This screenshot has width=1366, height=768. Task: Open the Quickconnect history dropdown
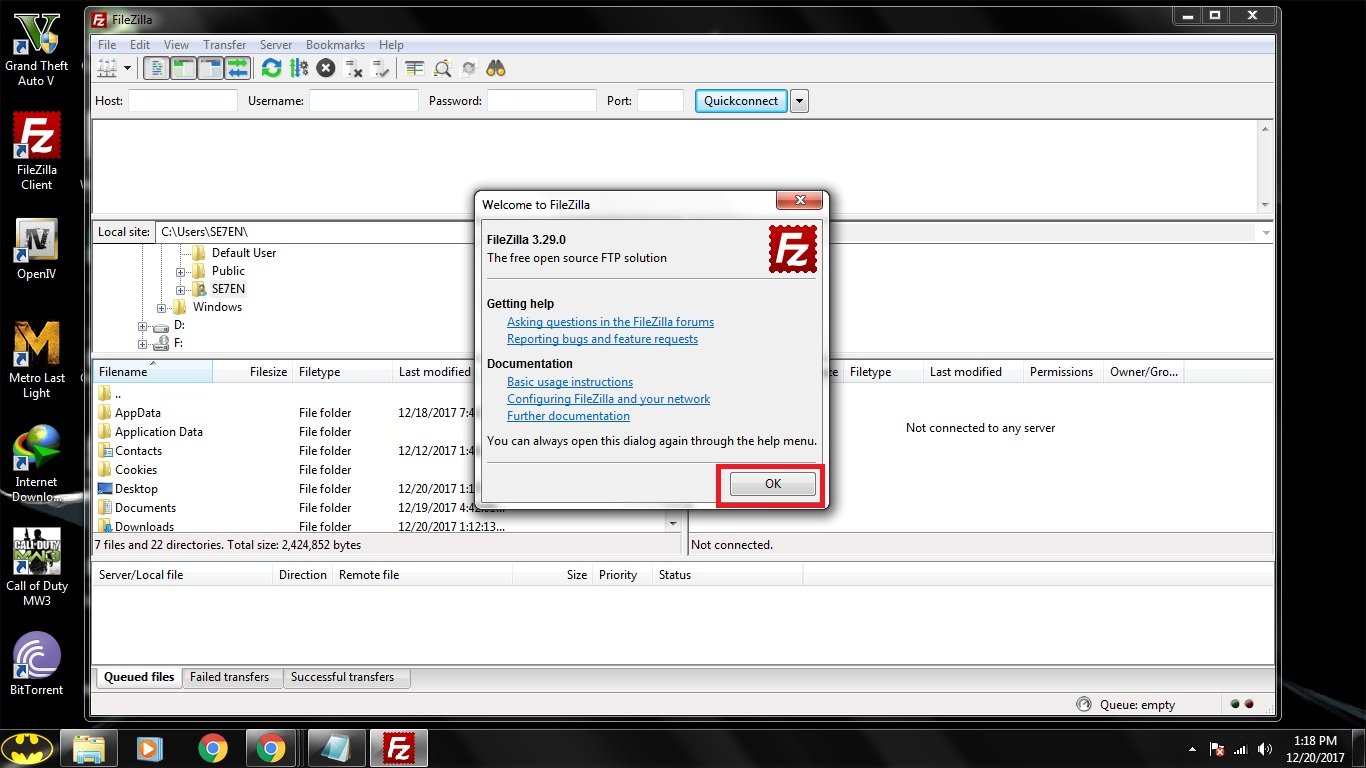(x=799, y=100)
